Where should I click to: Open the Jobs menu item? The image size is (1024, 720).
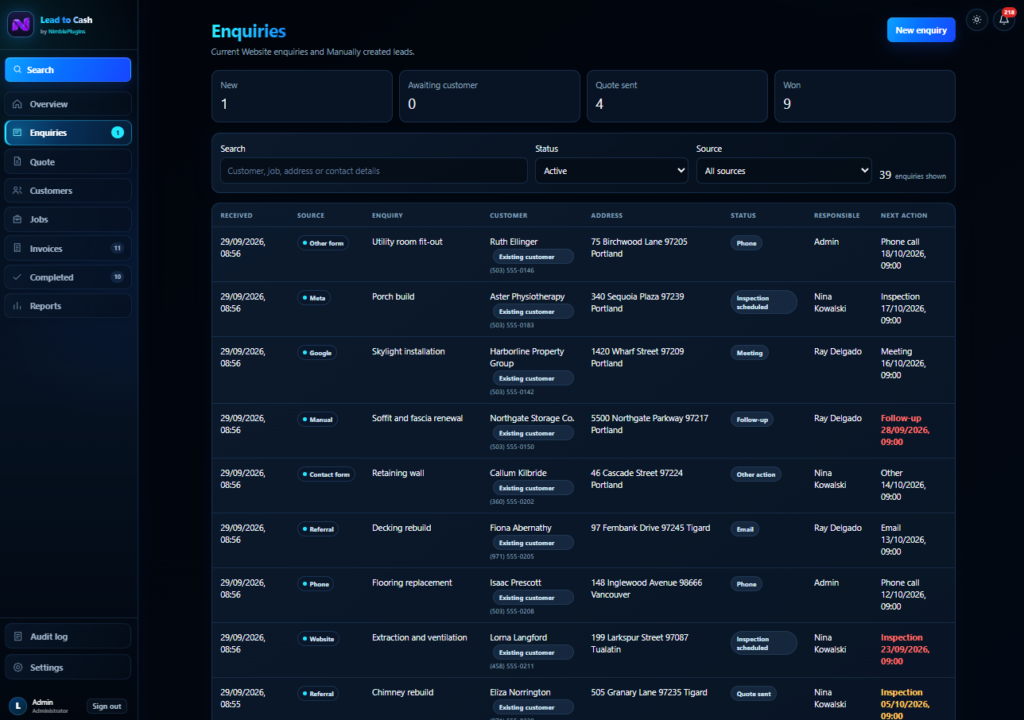tap(68, 219)
